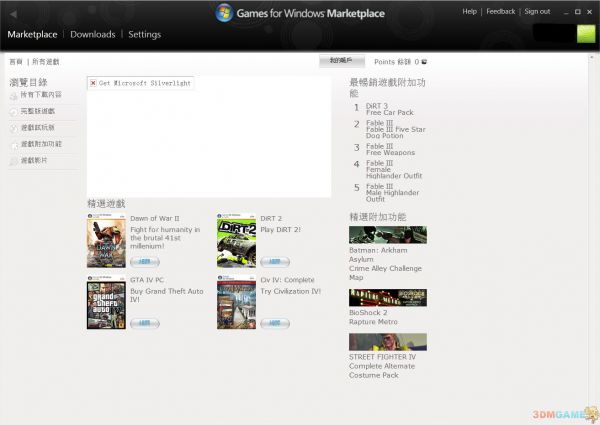Select the last sidebar category icon
Screen dimensions: 600x425
pyautogui.click(x=13, y=160)
